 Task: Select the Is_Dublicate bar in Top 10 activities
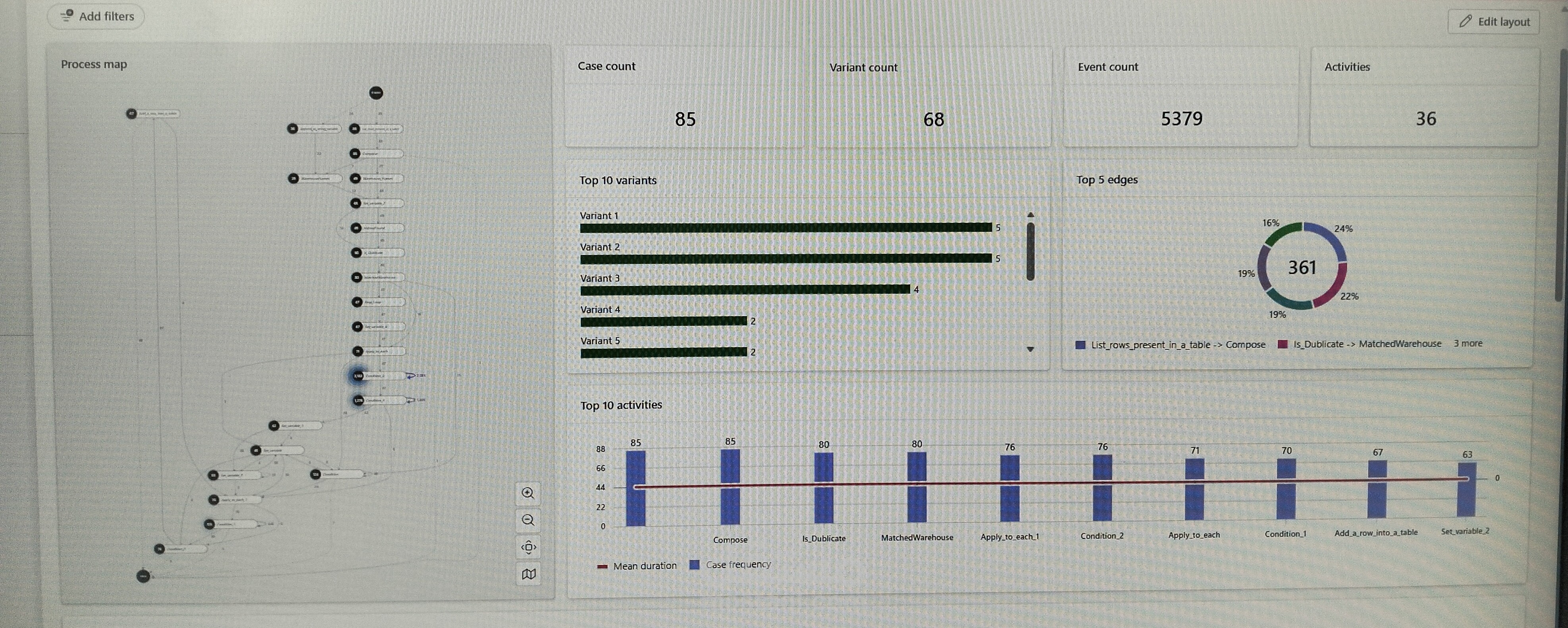click(x=824, y=487)
